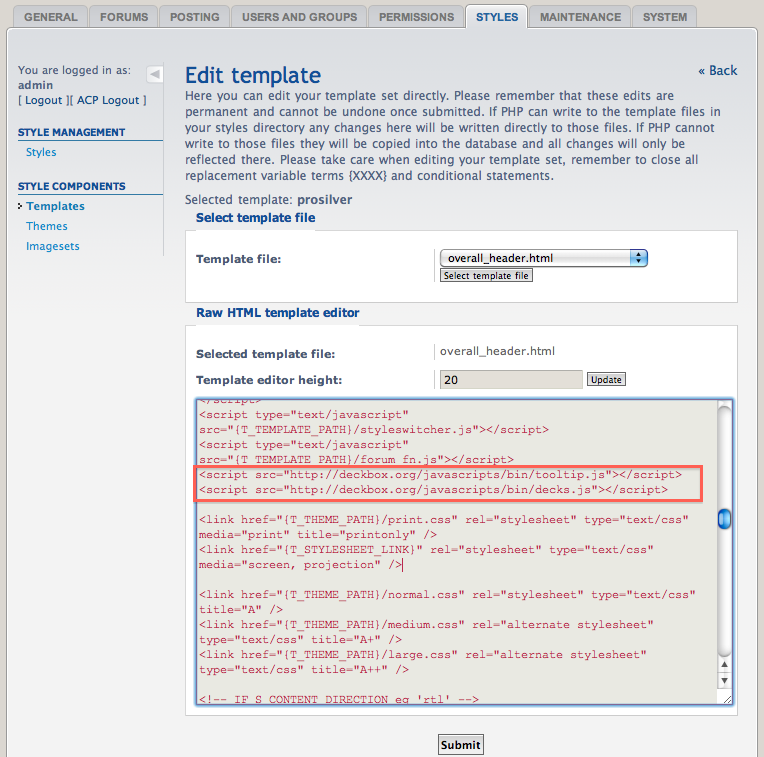Click inside the raw HTML template editor

(x=457, y=550)
